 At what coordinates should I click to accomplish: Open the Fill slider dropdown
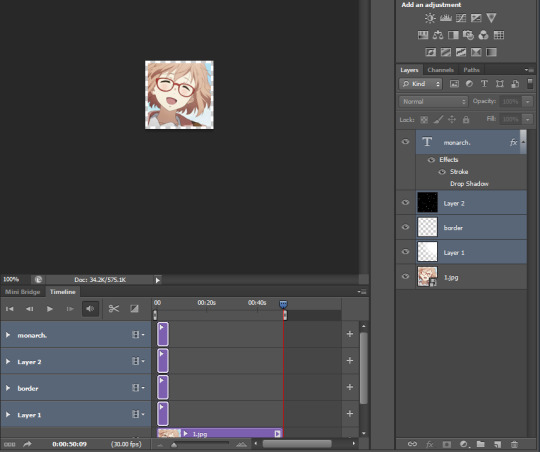click(528, 120)
